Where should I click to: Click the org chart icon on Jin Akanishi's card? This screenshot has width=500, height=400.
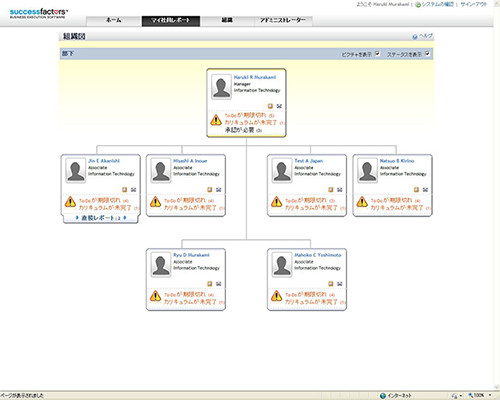click(134, 190)
